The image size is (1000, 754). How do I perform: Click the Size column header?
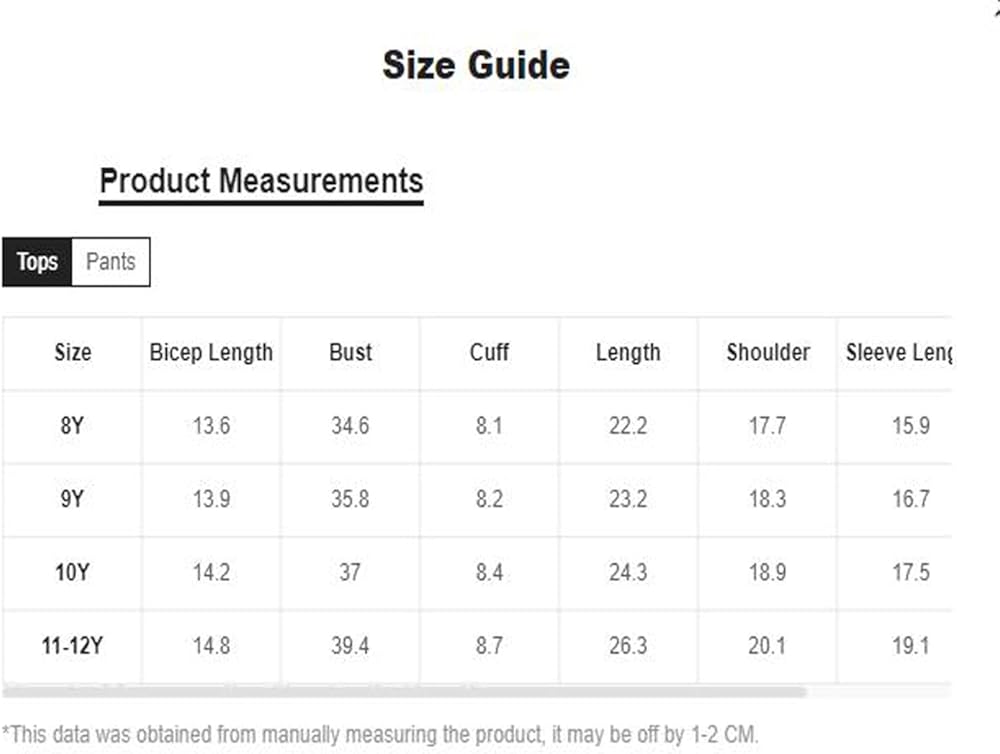pos(72,352)
